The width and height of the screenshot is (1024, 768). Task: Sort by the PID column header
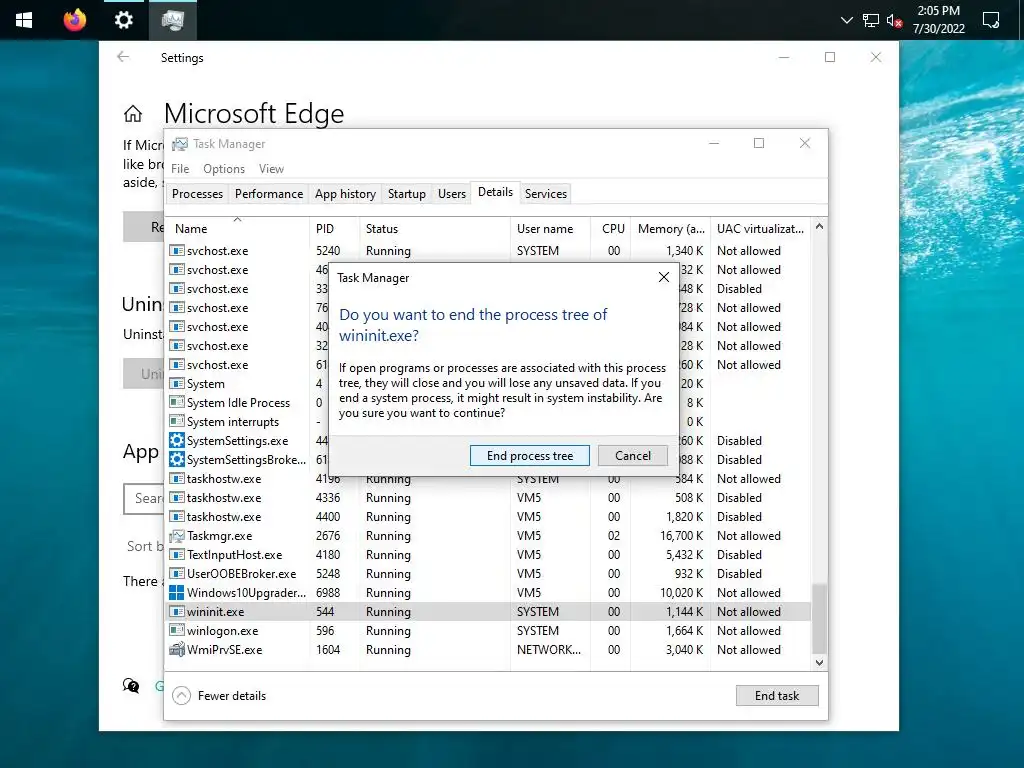coord(334,228)
